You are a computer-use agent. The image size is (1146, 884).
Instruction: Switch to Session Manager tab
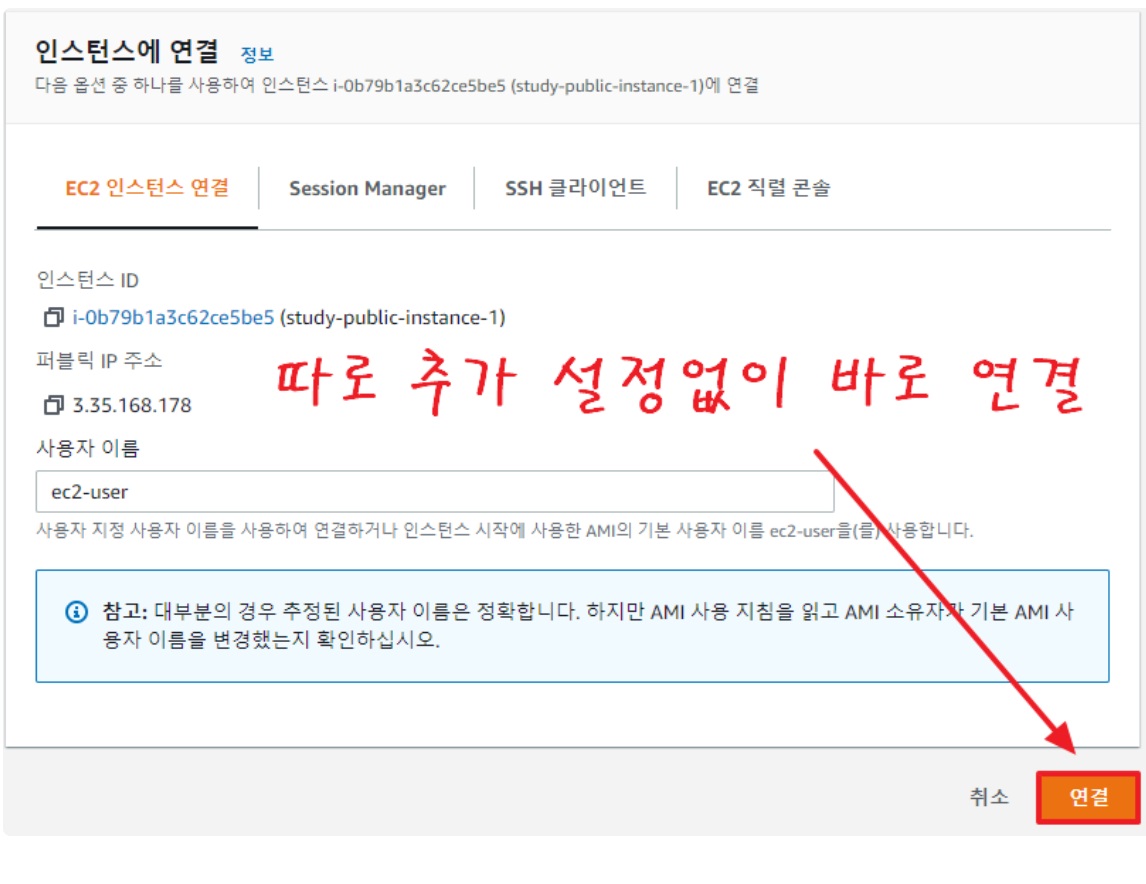(367, 188)
